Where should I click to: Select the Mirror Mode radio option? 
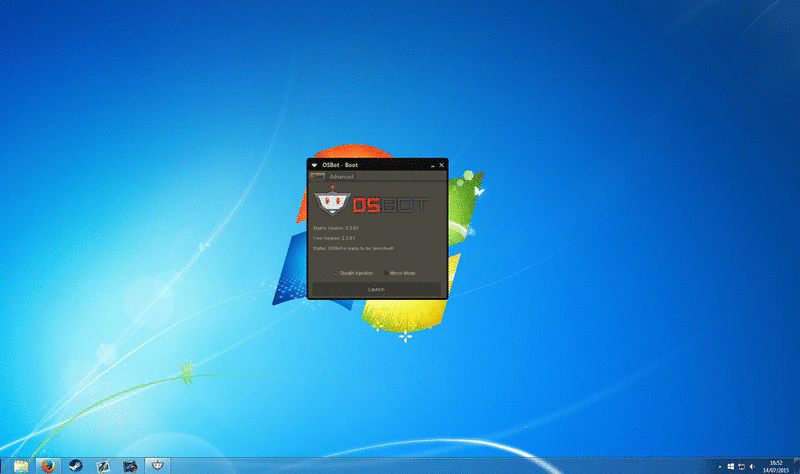tap(399, 273)
